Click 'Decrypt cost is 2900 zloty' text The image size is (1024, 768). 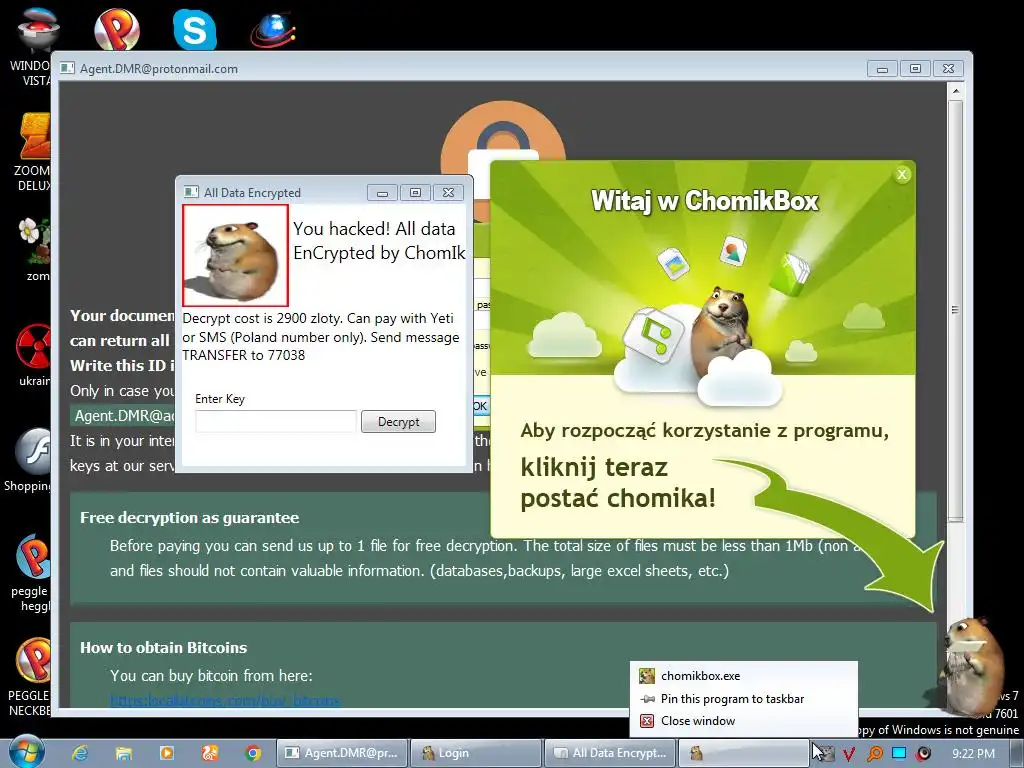[263, 319]
